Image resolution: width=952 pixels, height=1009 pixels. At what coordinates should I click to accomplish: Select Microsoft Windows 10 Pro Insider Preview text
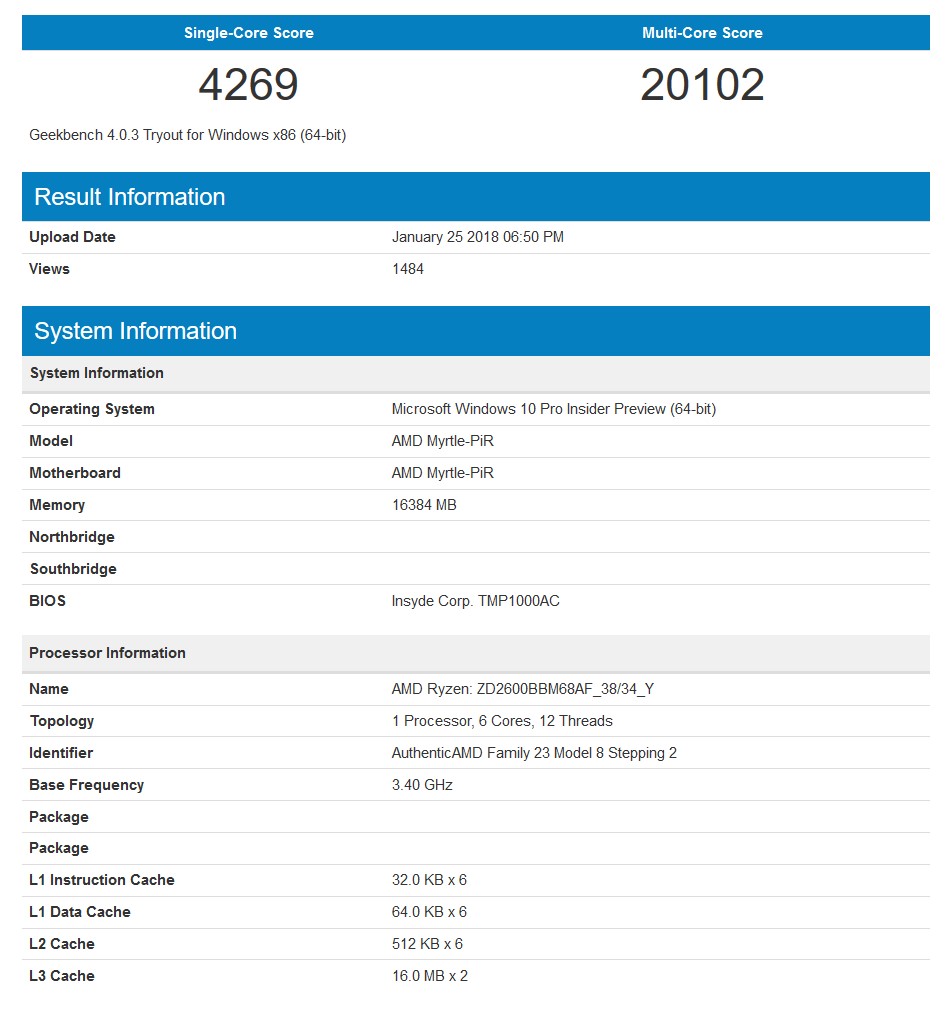click(x=554, y=409)
